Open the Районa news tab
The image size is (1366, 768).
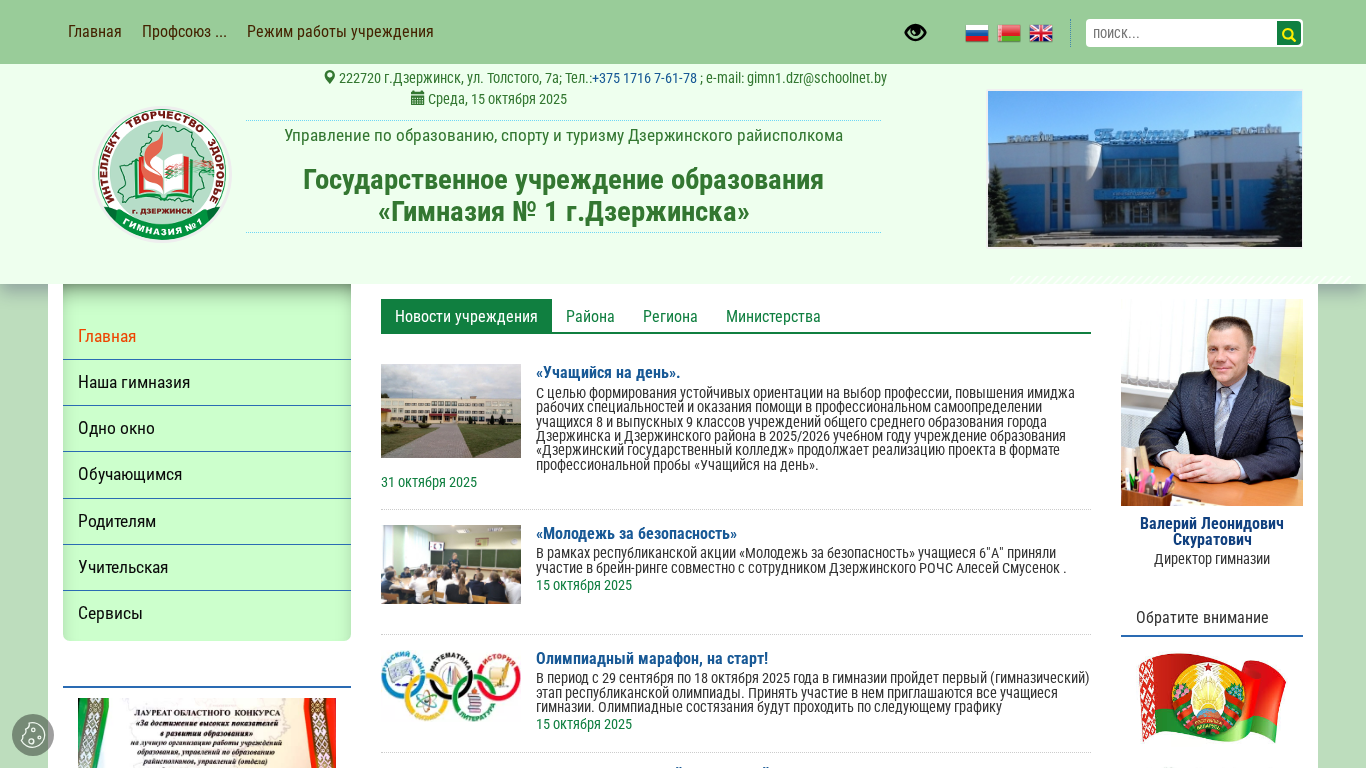pos(590,316)
